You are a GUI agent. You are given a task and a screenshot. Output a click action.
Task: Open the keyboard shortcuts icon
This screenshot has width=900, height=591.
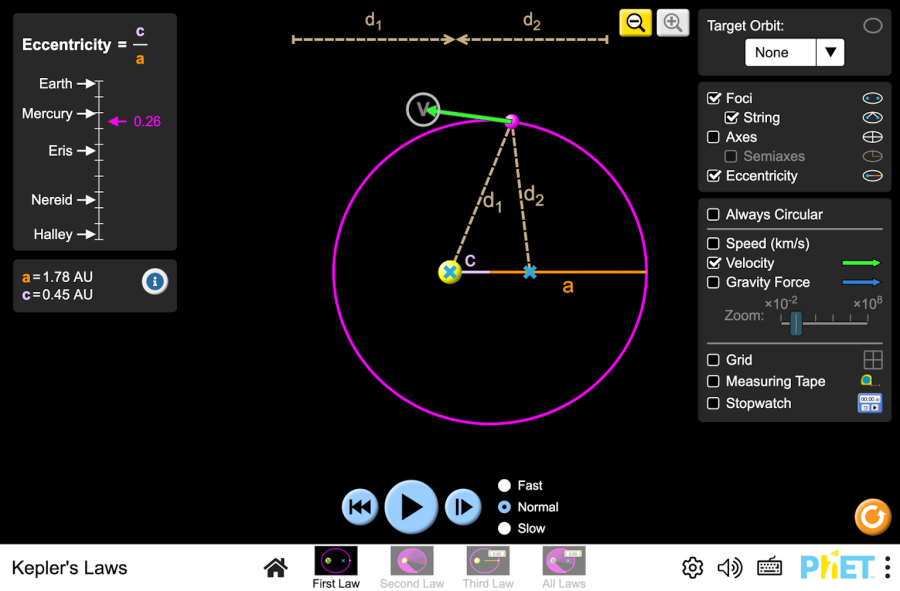point(769,568)
